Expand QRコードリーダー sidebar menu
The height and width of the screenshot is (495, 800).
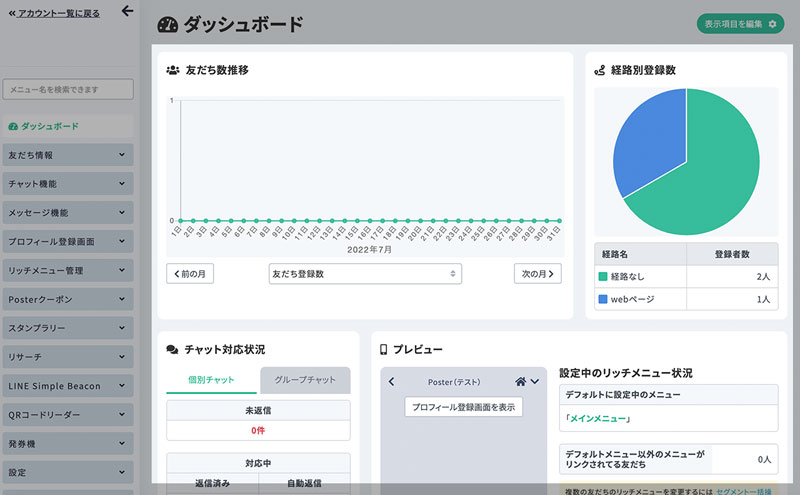click(x=68, y=415)
